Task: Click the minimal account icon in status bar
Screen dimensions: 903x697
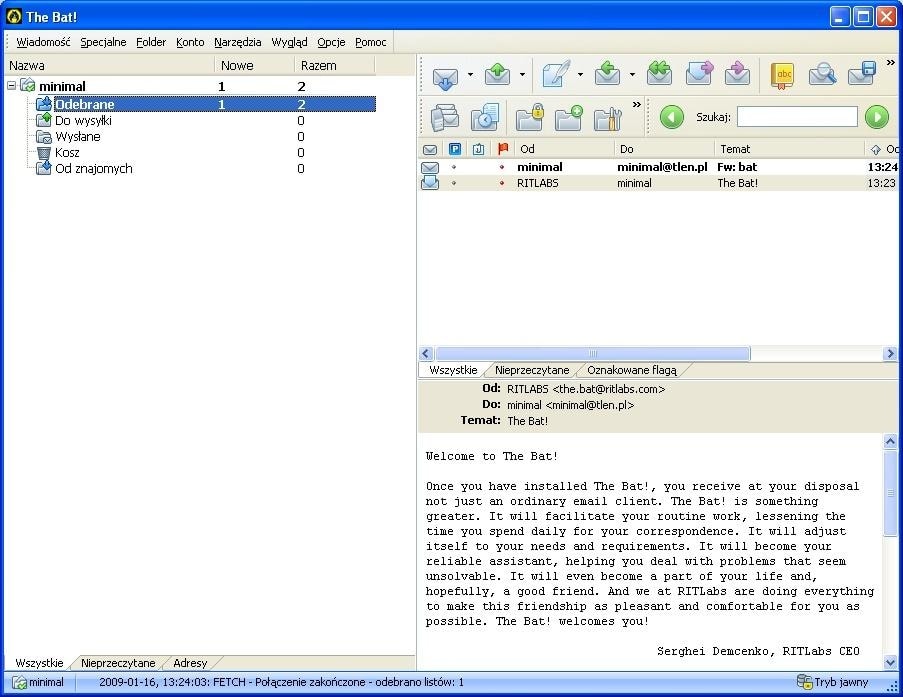Action: [x=20, y=683]
